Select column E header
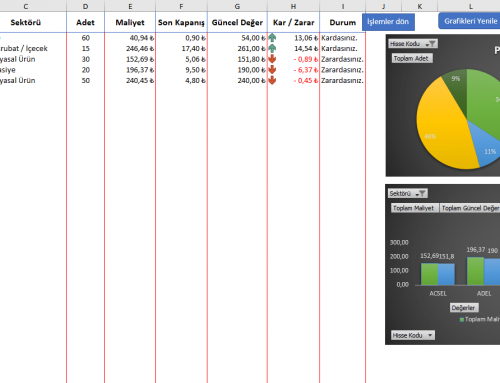The width and height of the screenshot is (500, 383). [130, 6]
